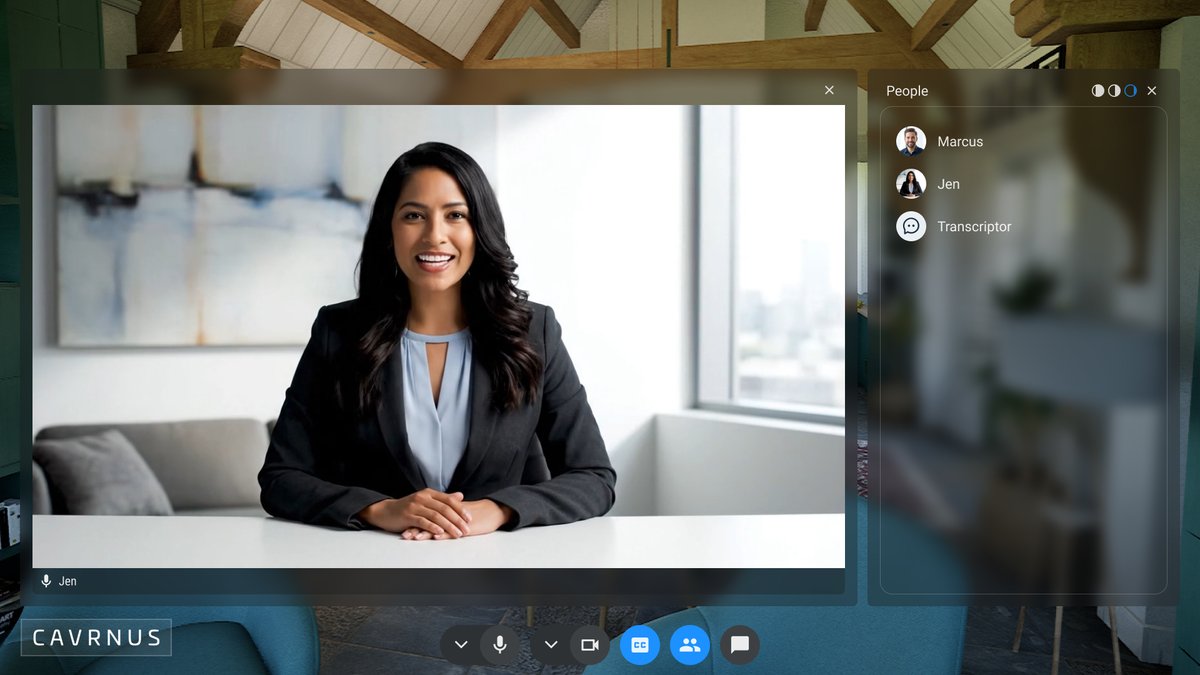The height and width of the screenshot is (675, 1200).
Task: Select Marcus in People list
Action: 1023,141
